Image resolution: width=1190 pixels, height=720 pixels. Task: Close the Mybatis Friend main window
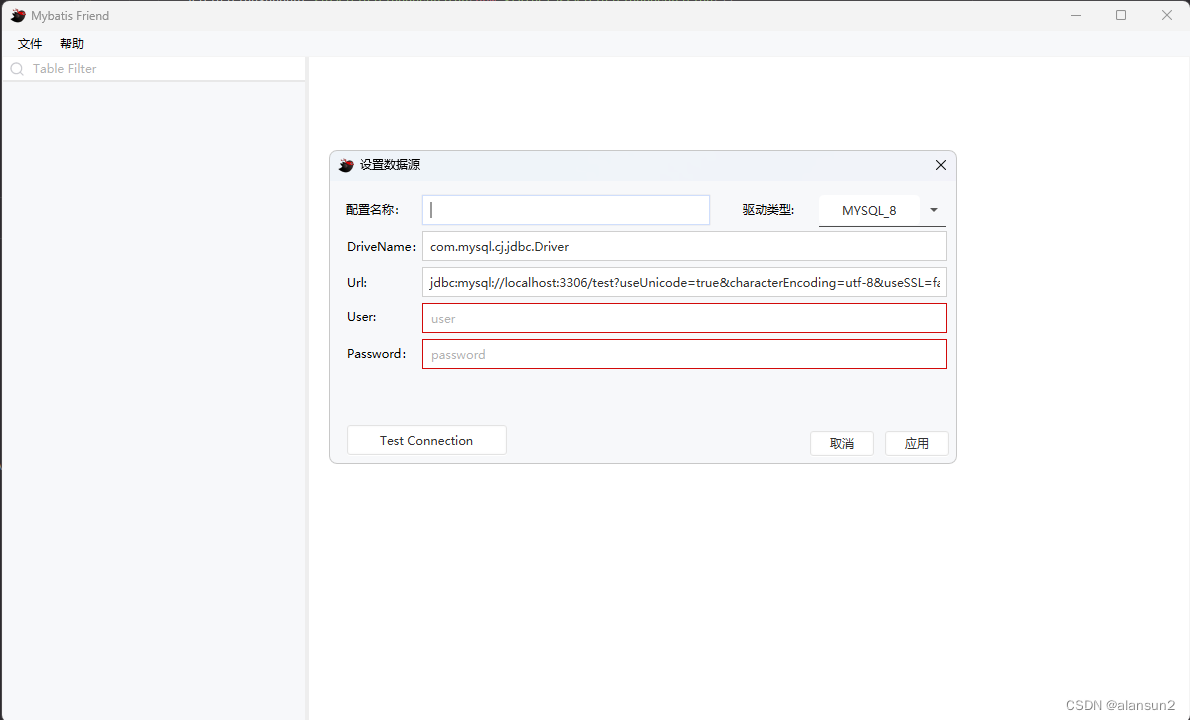tap(1166, 15)
